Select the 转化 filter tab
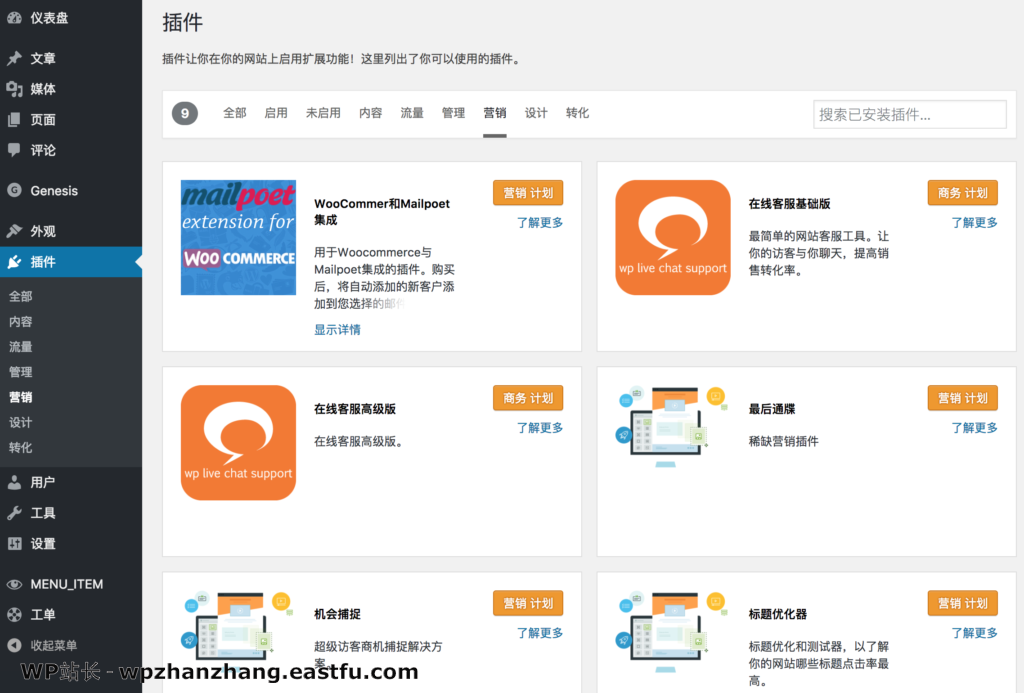This screenshot has height=693, width=1024. coord(577,113)
